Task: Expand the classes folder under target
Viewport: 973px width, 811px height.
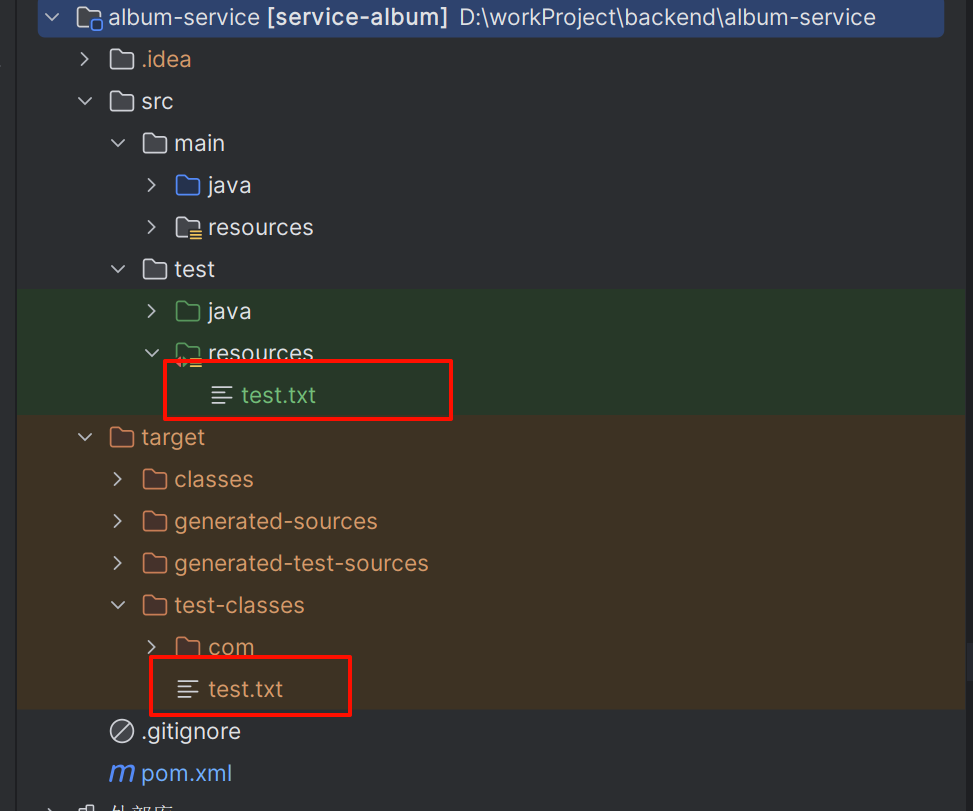Action: coord(118,480)
